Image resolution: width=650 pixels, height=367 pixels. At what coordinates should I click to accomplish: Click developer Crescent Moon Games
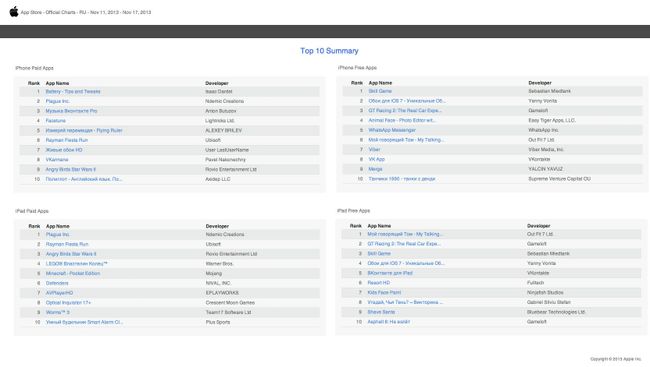[x=230, y=303]
